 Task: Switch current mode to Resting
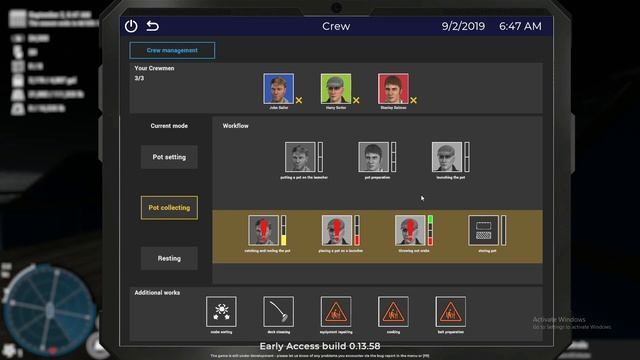tap(169, 258)
